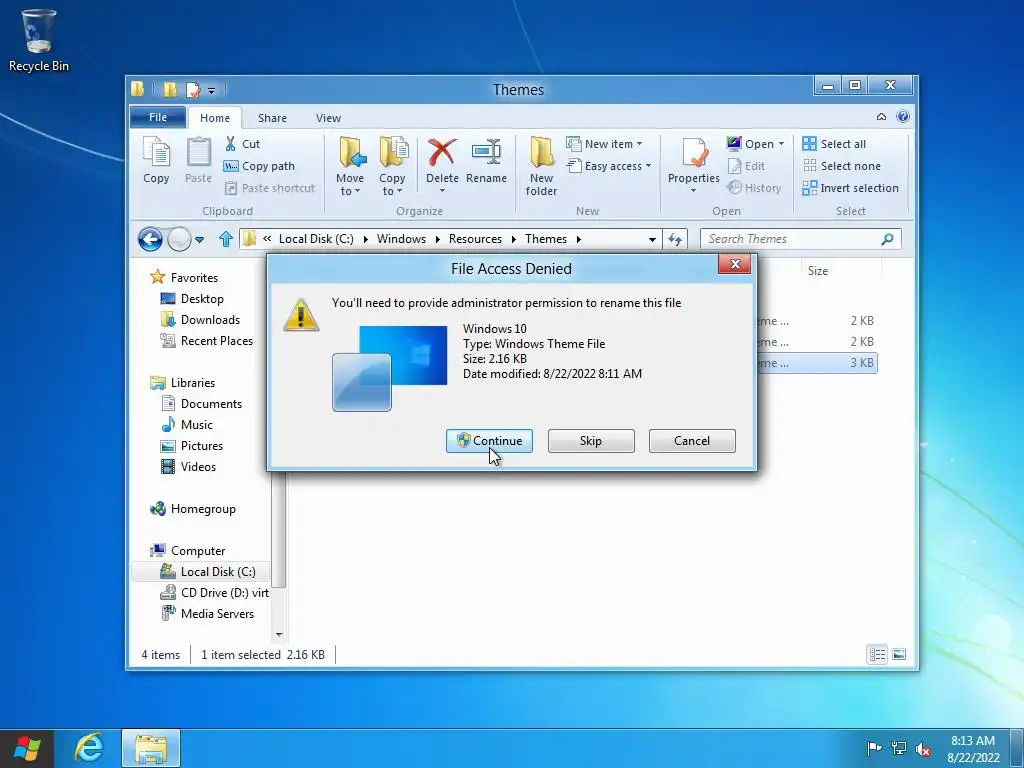This screenshot has height=768, width=1024.
Task: Click Continue in File Access Denied dialog
Action: (x=489, y=441)
